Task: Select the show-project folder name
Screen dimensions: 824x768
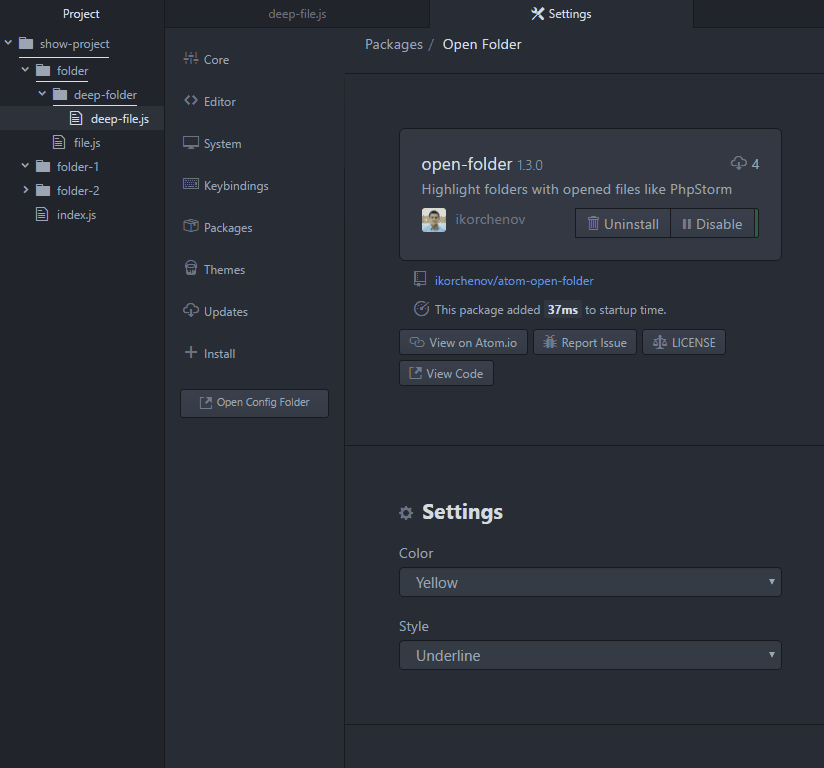Action: tap(75, 44)
